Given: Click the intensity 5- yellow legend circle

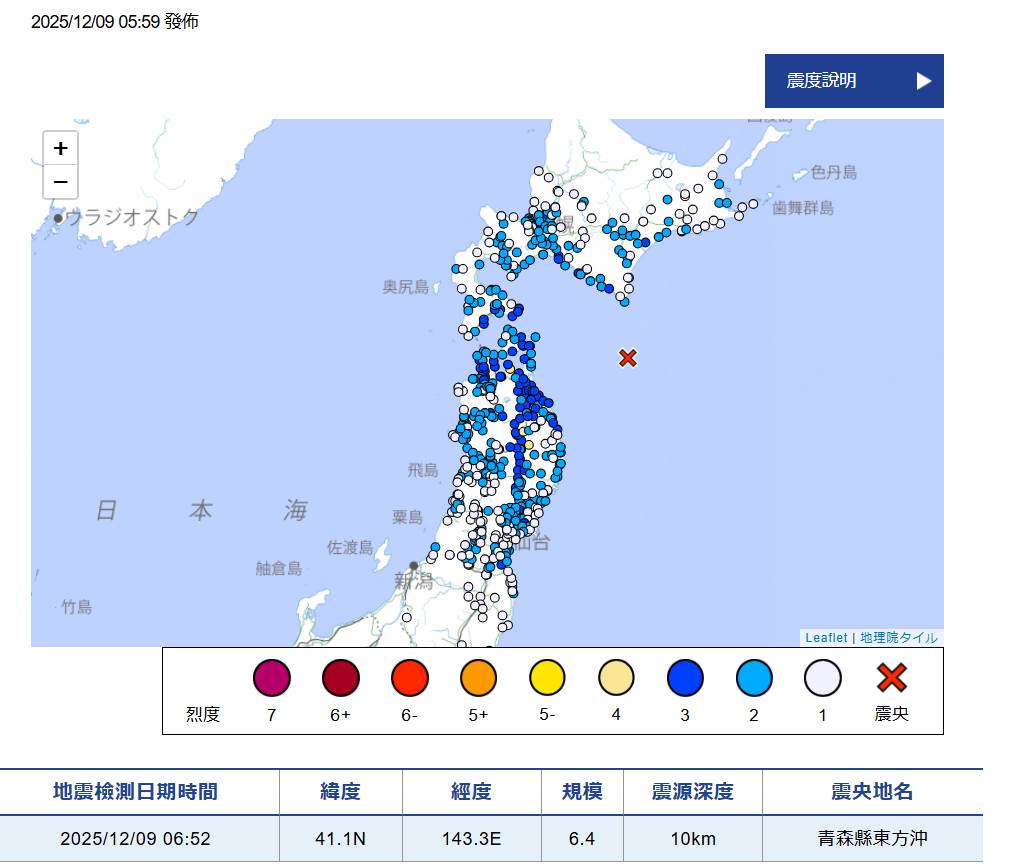Looking at the screenshot, I should 547,679.
